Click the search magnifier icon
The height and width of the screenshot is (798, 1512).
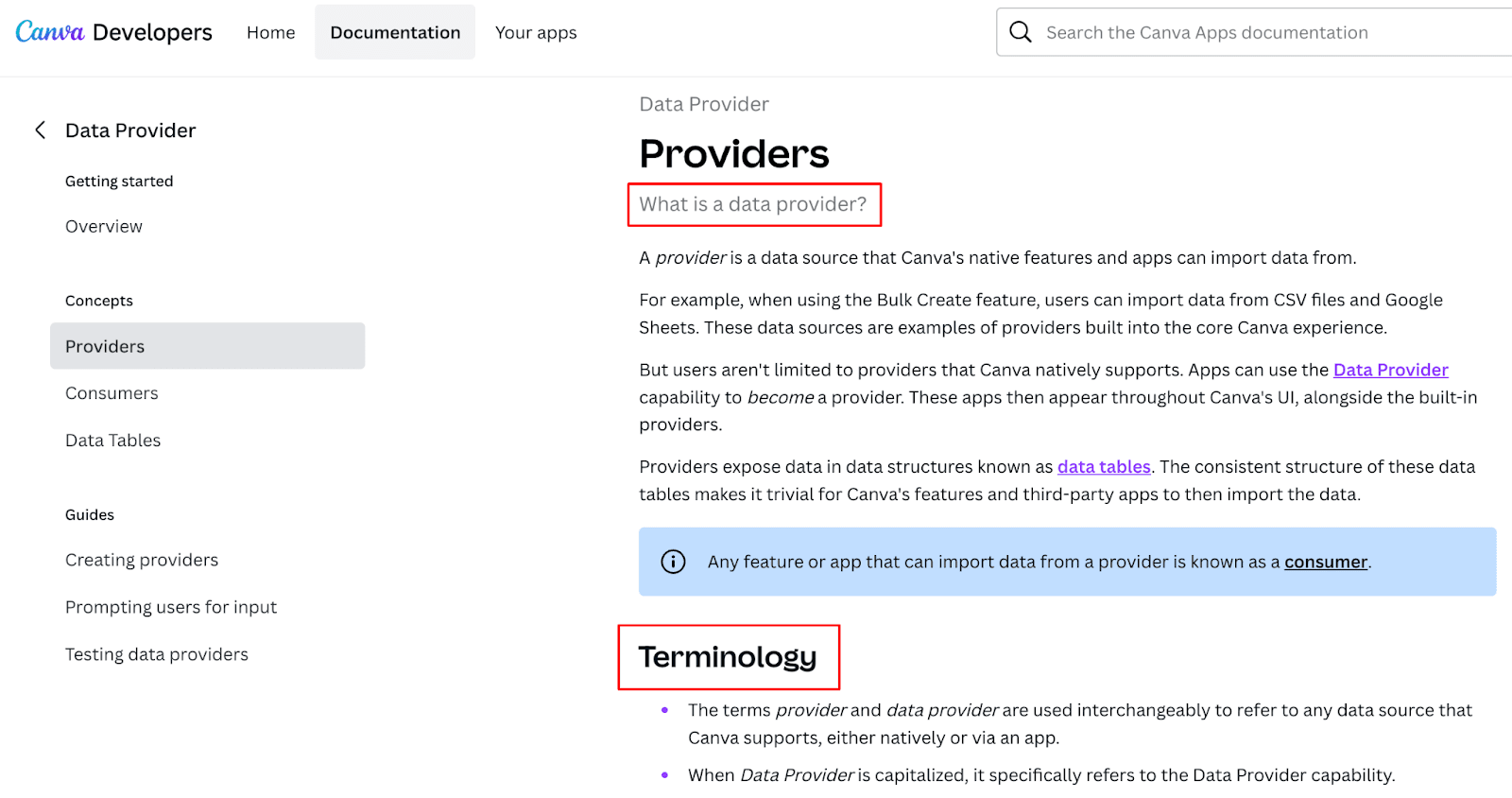1020,31
